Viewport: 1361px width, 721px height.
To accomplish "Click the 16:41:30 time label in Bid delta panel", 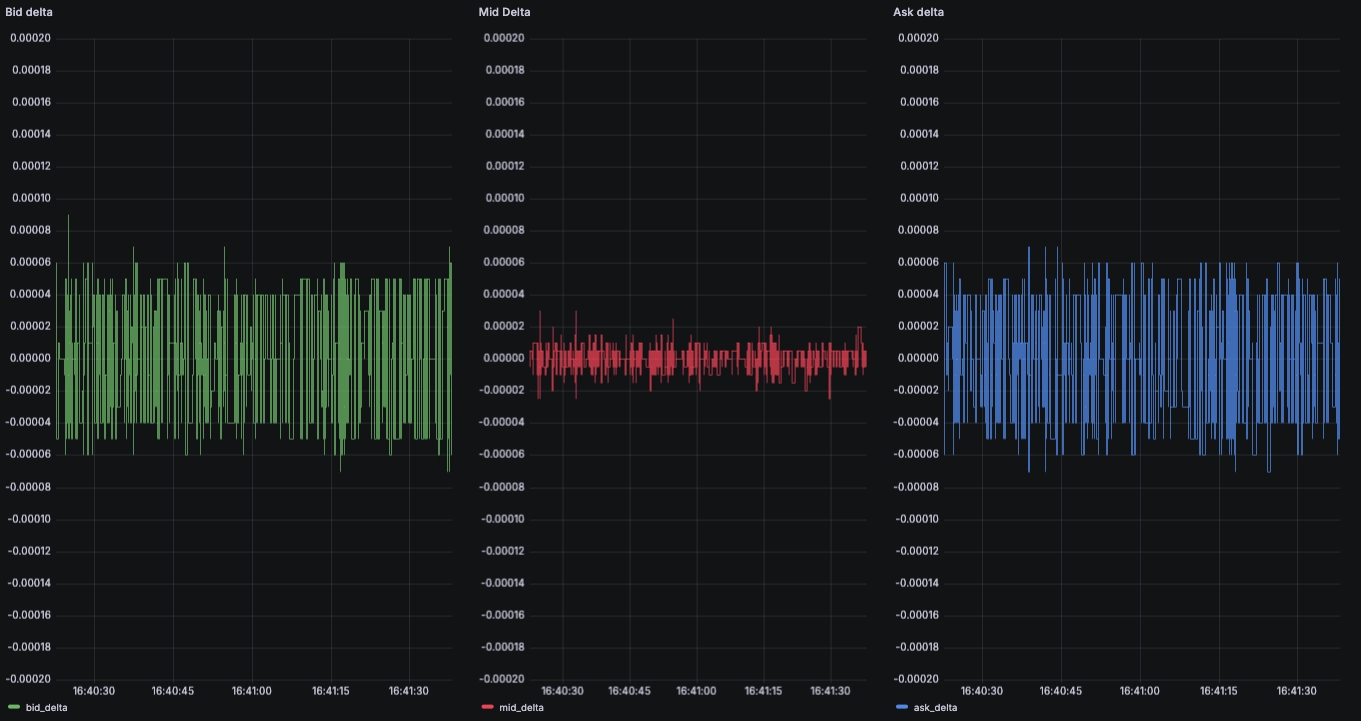I will point(409,691).
